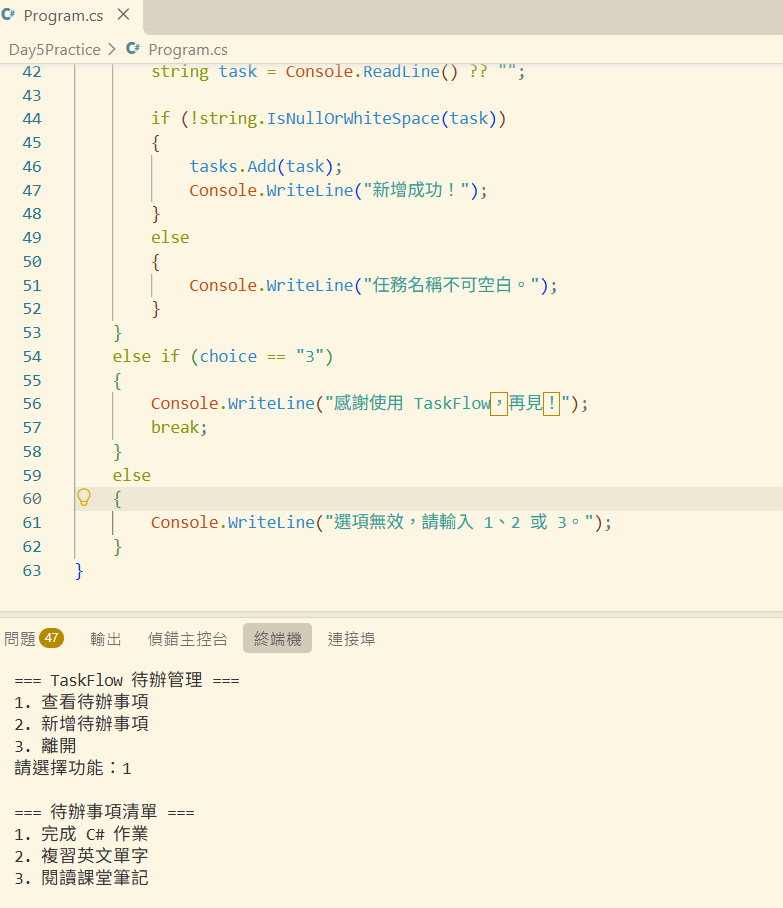Click terminal header '=== TaskFlow 待辦管理 ==='
The height and width of the screenshot is (908, 783).
click(127, 680)
